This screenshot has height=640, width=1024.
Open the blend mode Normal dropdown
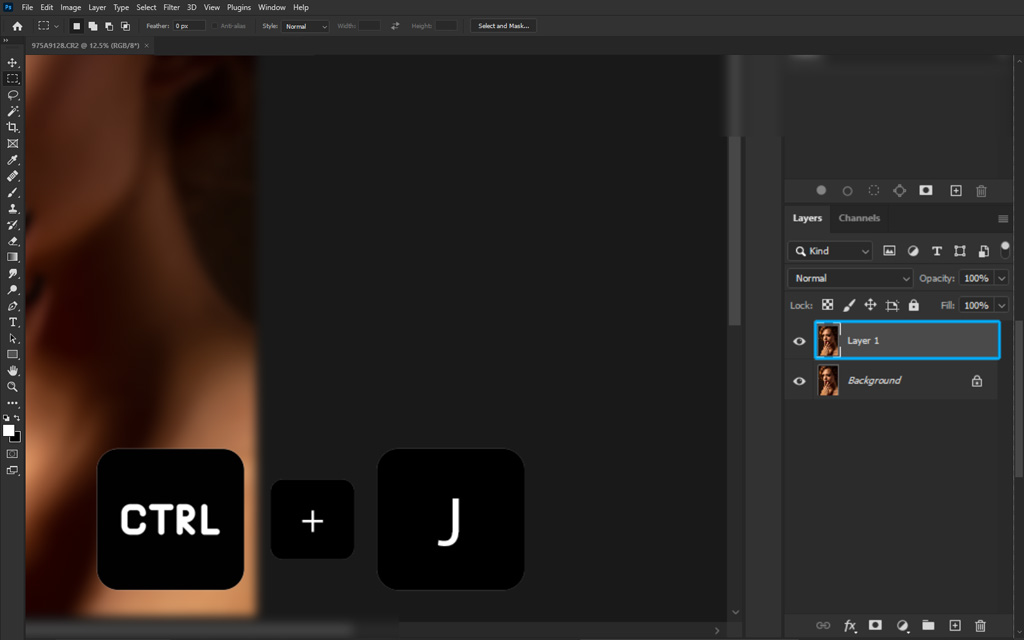[850, 278]
